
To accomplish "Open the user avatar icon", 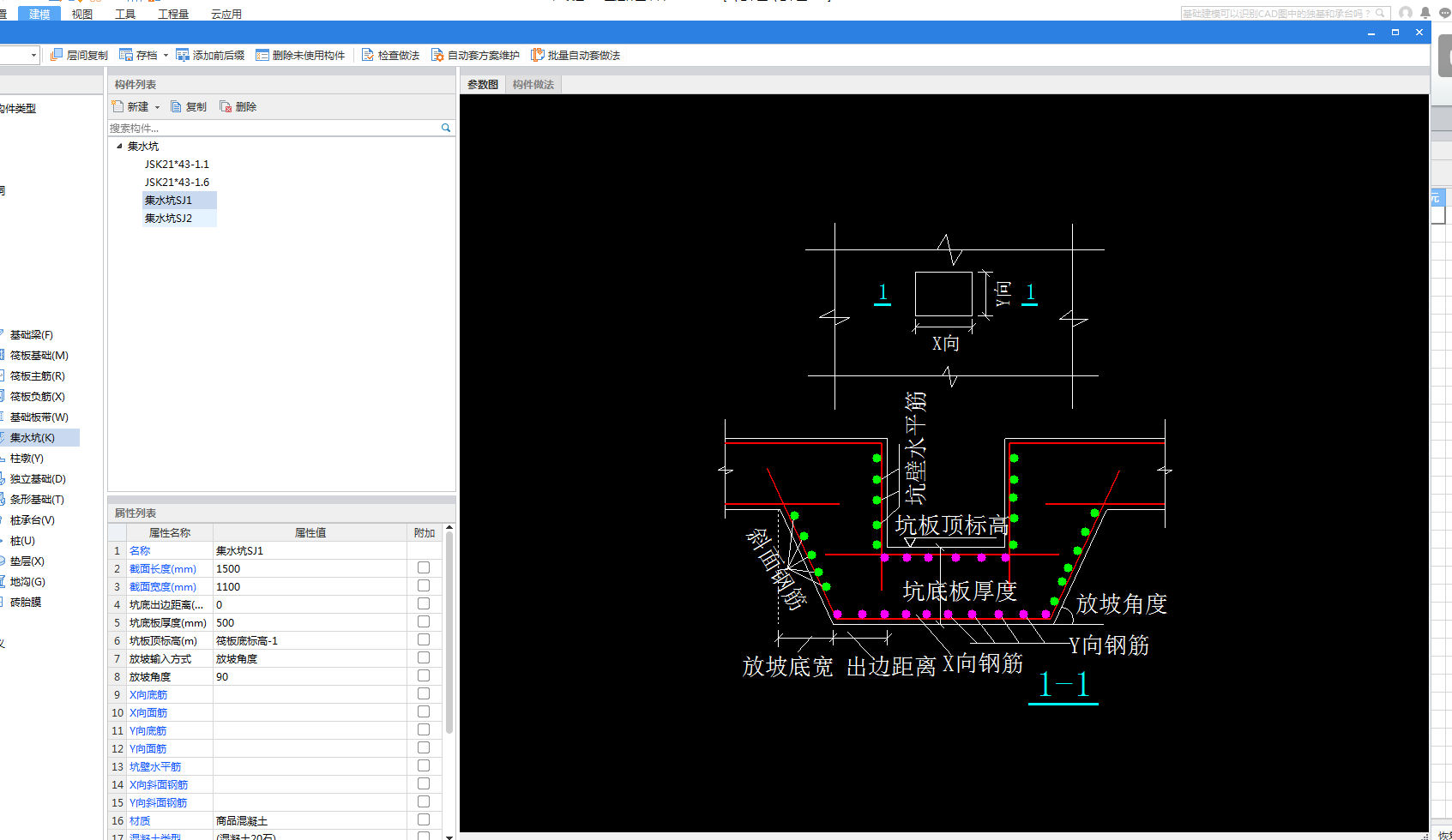I will [x=1406, y=13].
